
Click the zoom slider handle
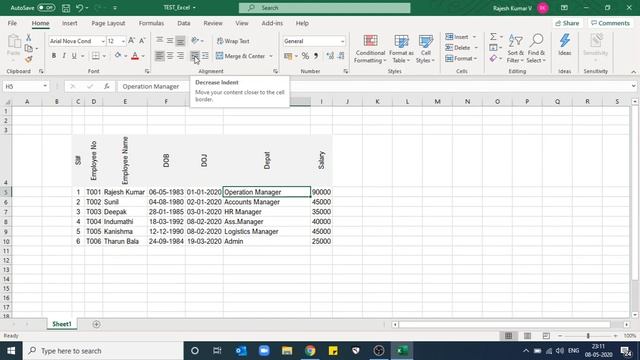point(588,336)
